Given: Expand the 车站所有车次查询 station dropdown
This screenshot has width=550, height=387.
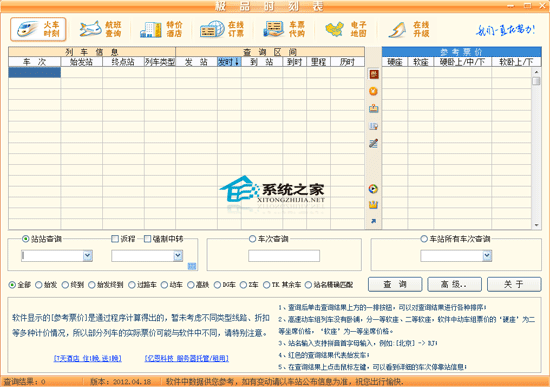Looking at the screenshot, I should 487,256.
